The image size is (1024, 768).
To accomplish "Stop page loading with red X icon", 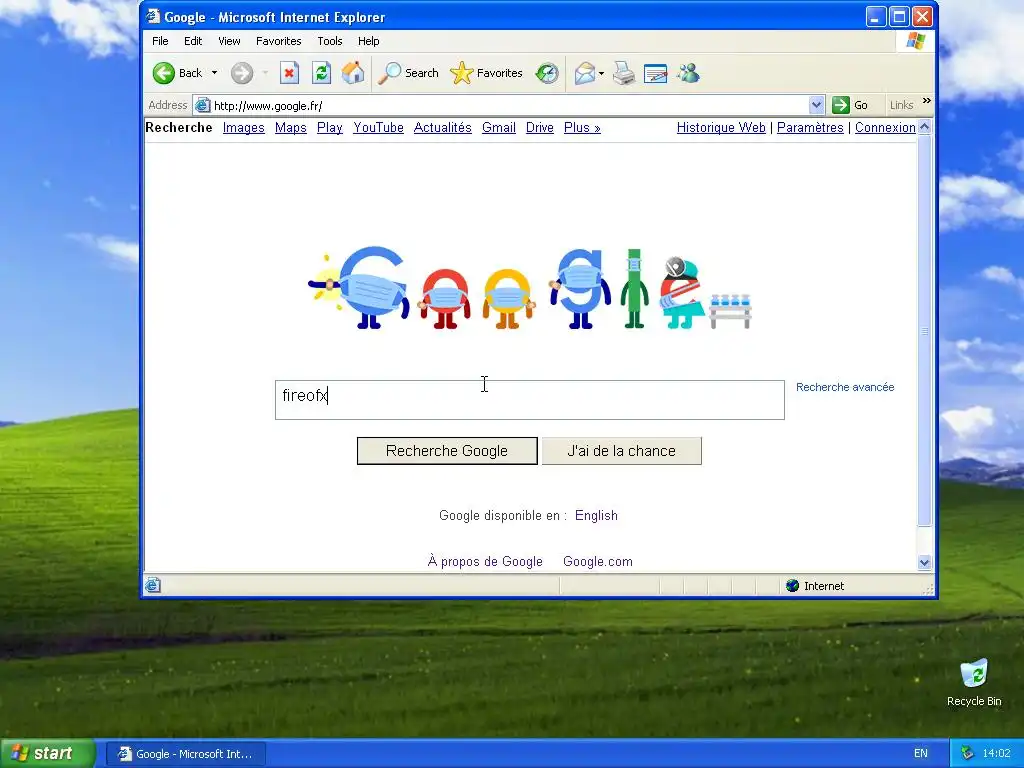I will (289, 73).
